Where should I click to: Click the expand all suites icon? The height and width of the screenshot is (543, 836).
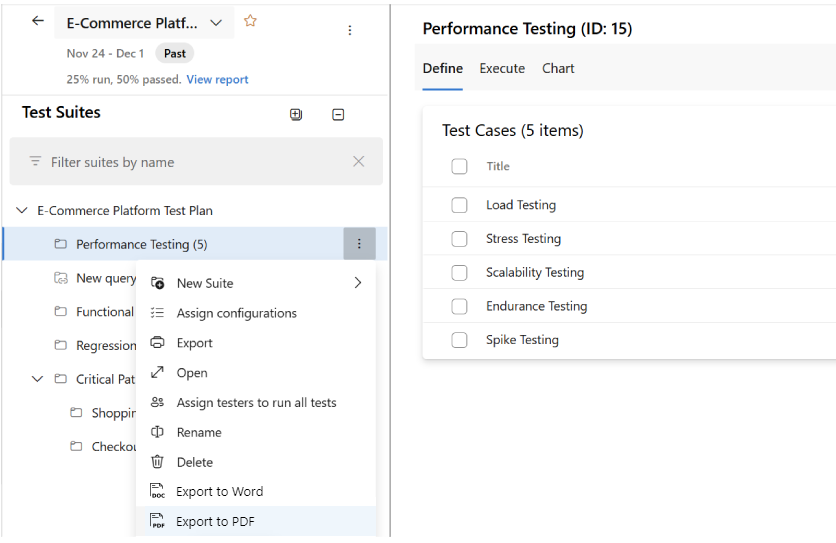[296, 115]
